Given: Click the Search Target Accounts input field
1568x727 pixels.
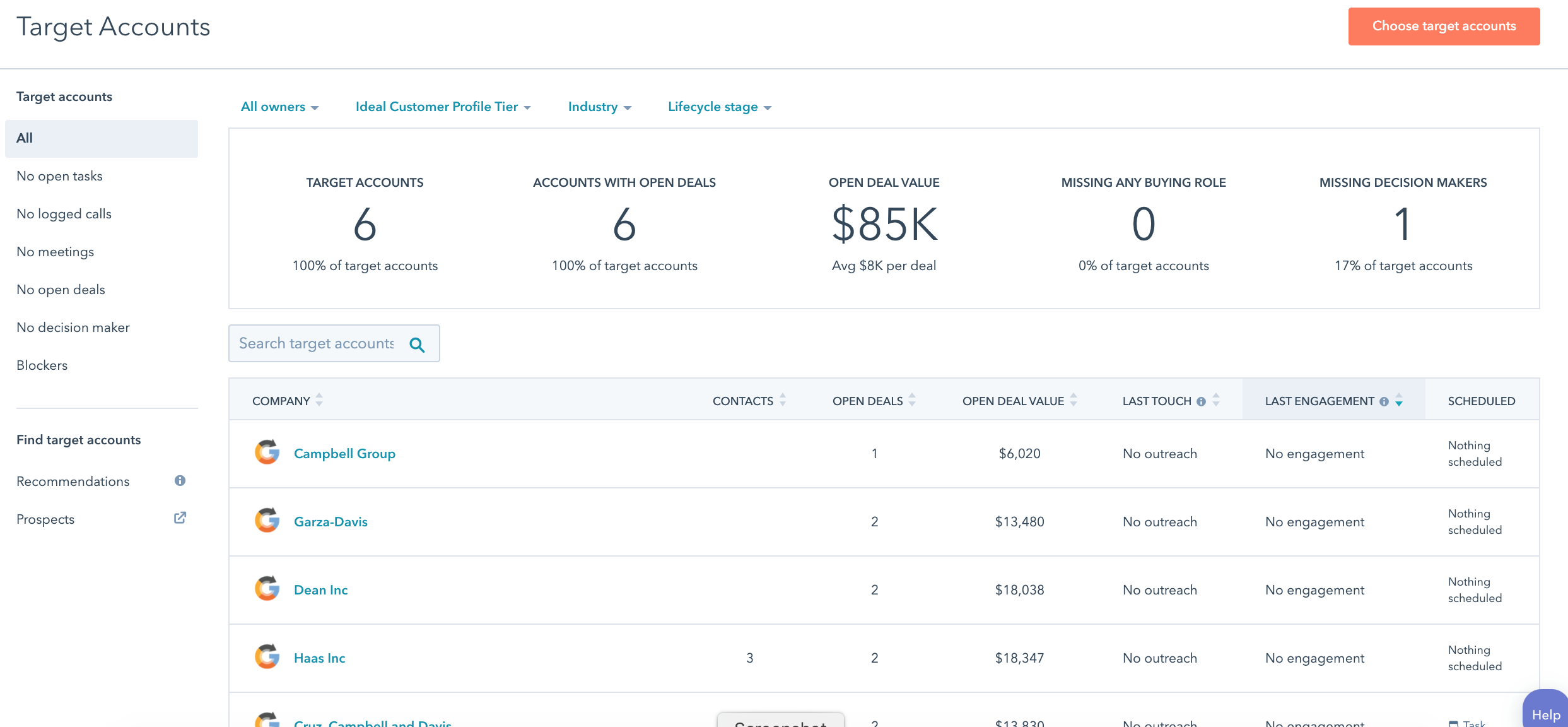Looking at the screenshot, I should point(334,343).
